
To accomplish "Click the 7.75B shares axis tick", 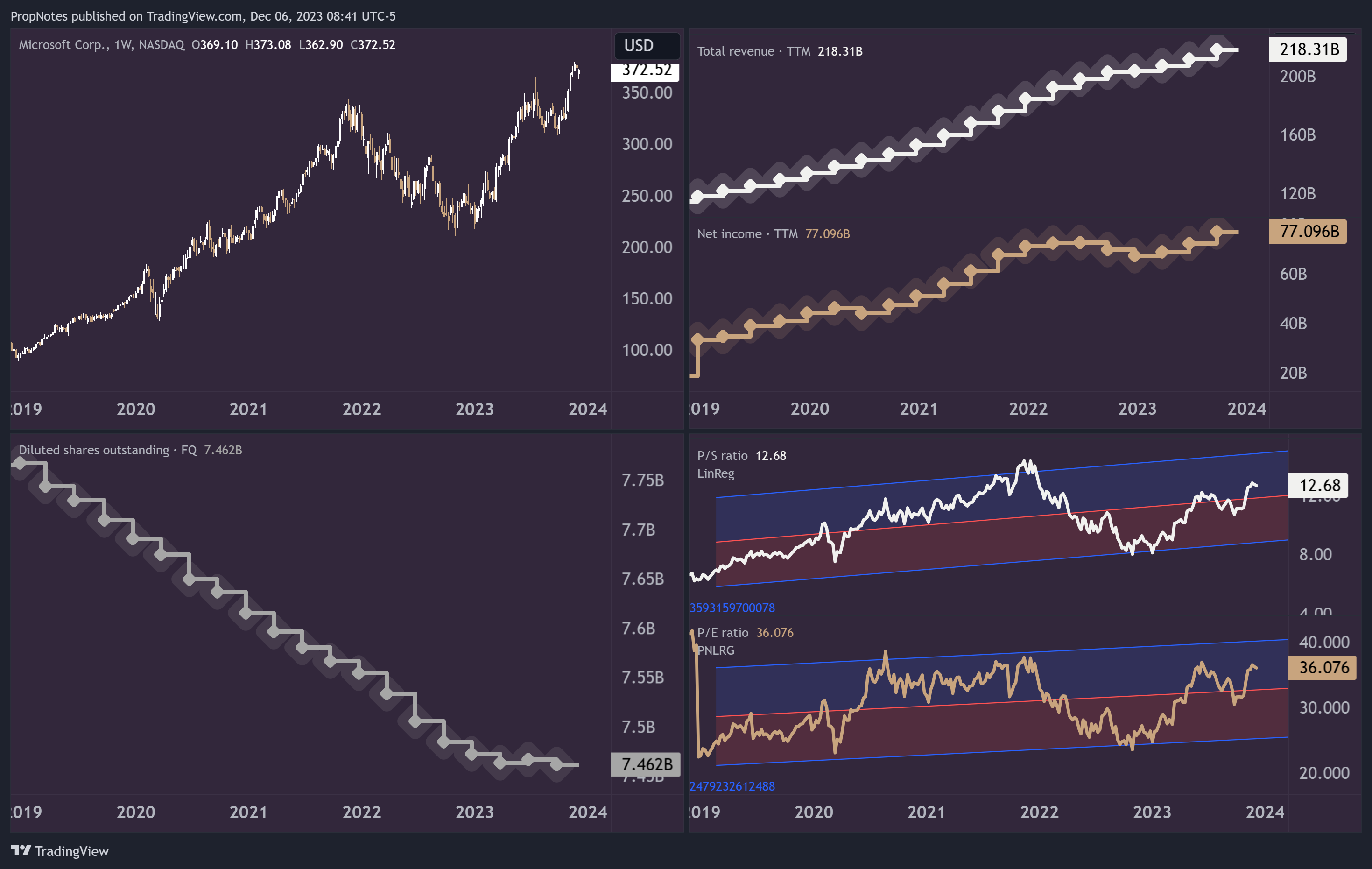I will click(643, 480).
